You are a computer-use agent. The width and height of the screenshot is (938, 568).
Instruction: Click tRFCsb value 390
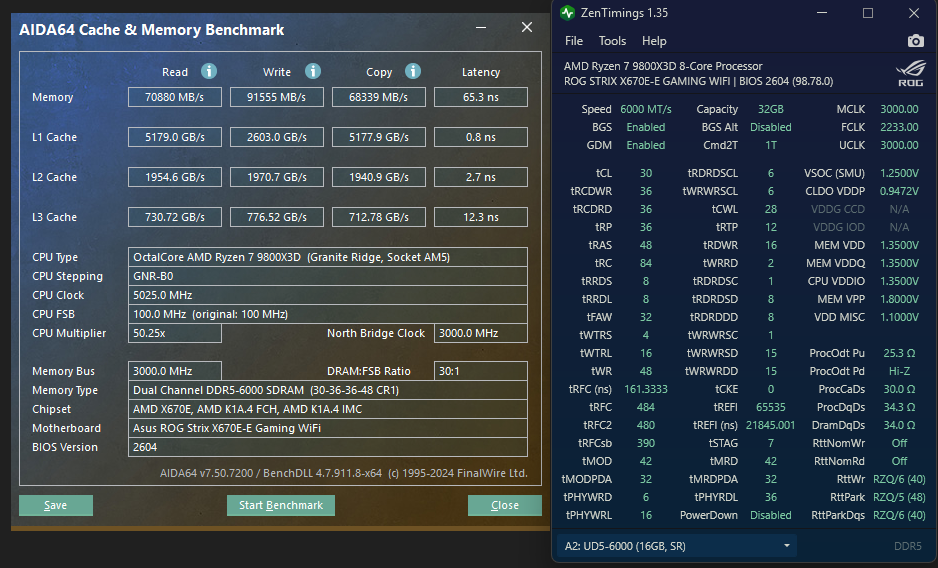pos(645,443)
